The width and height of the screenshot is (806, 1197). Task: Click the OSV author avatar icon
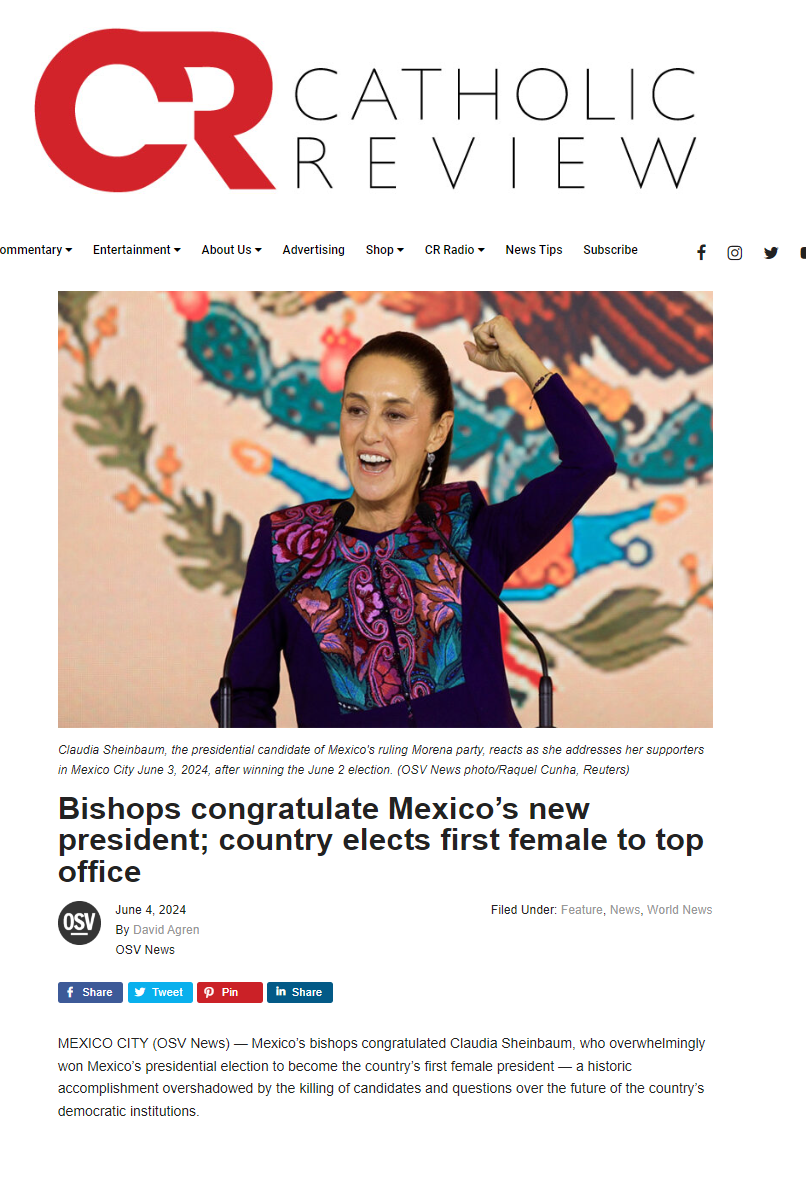79,923
